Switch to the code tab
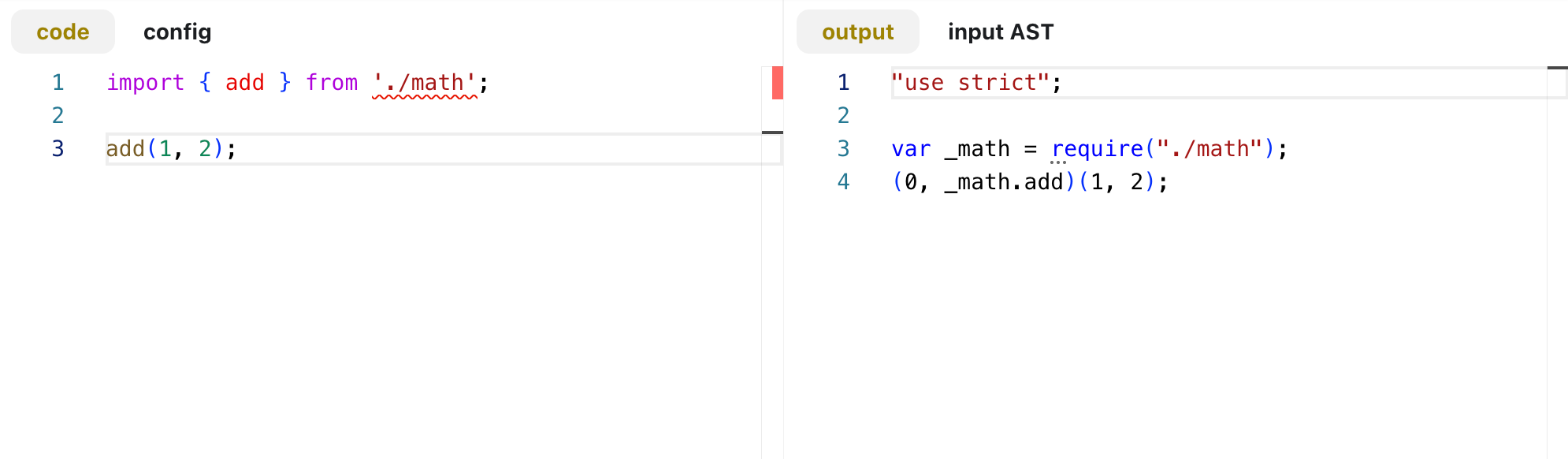Screen dimensions: 1568x459 tap(63, 32)
